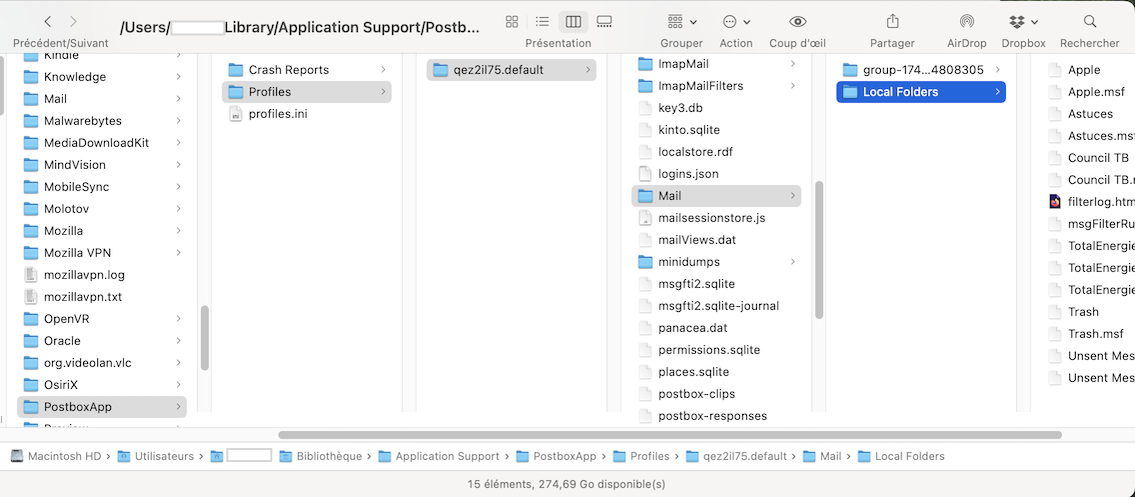The image size is (1135, 497).
Task: Select the kinto.sqlite file
Action: (x=716, y=130)
